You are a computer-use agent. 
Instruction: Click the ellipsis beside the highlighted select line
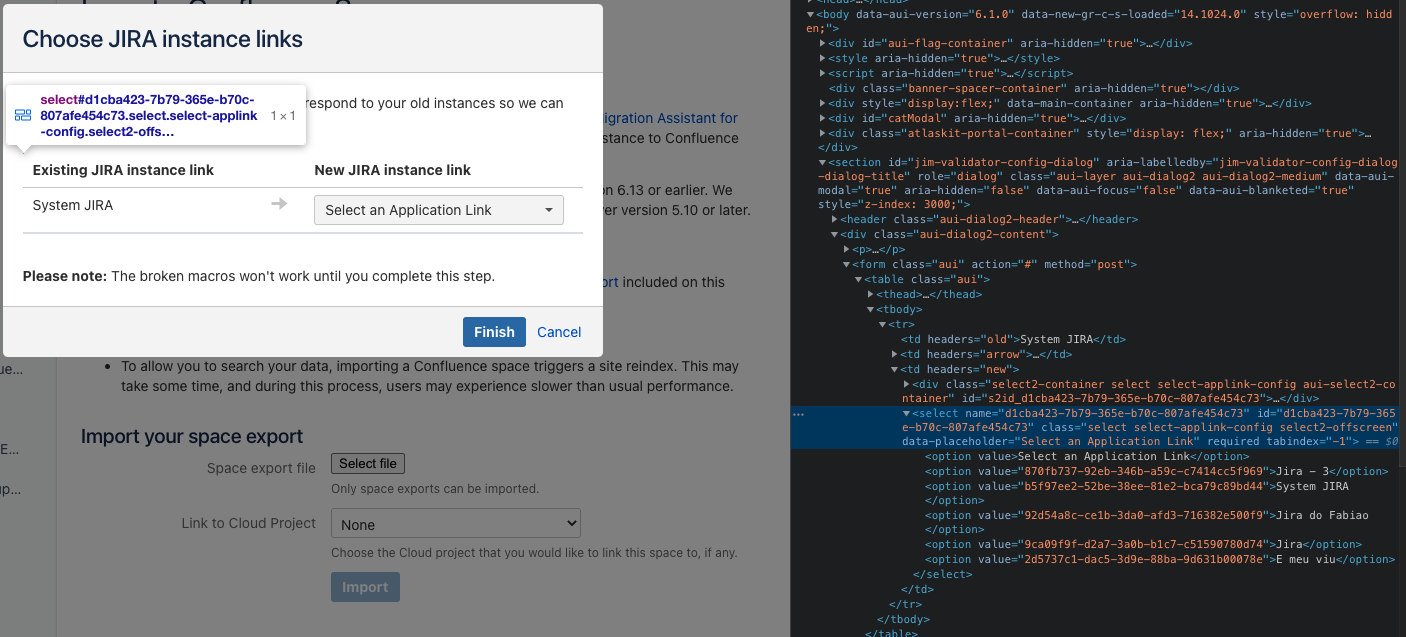point(799,413)
